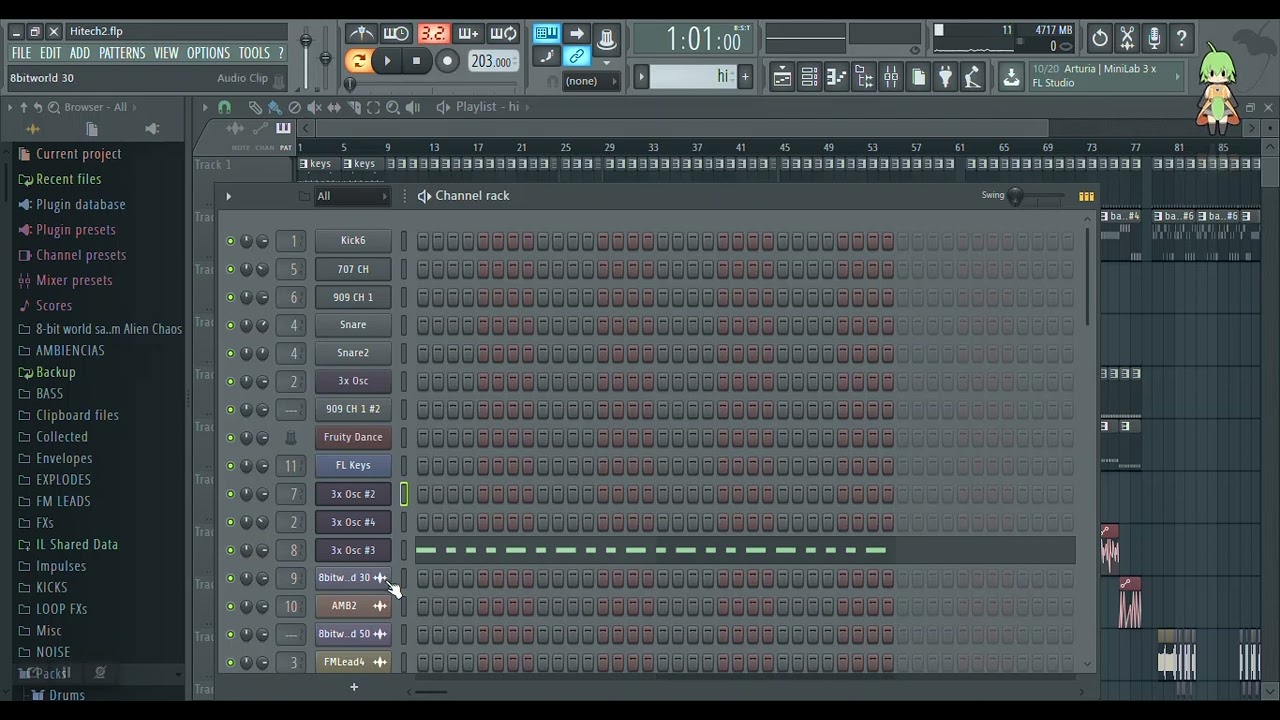This screenshot has height=720, width=1280.
Task: Mute the Fruity Dance channel LED
Action: point(230,437)
